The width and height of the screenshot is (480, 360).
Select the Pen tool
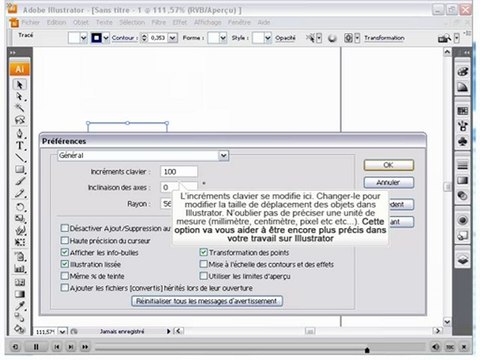click(x=20, y=134)
